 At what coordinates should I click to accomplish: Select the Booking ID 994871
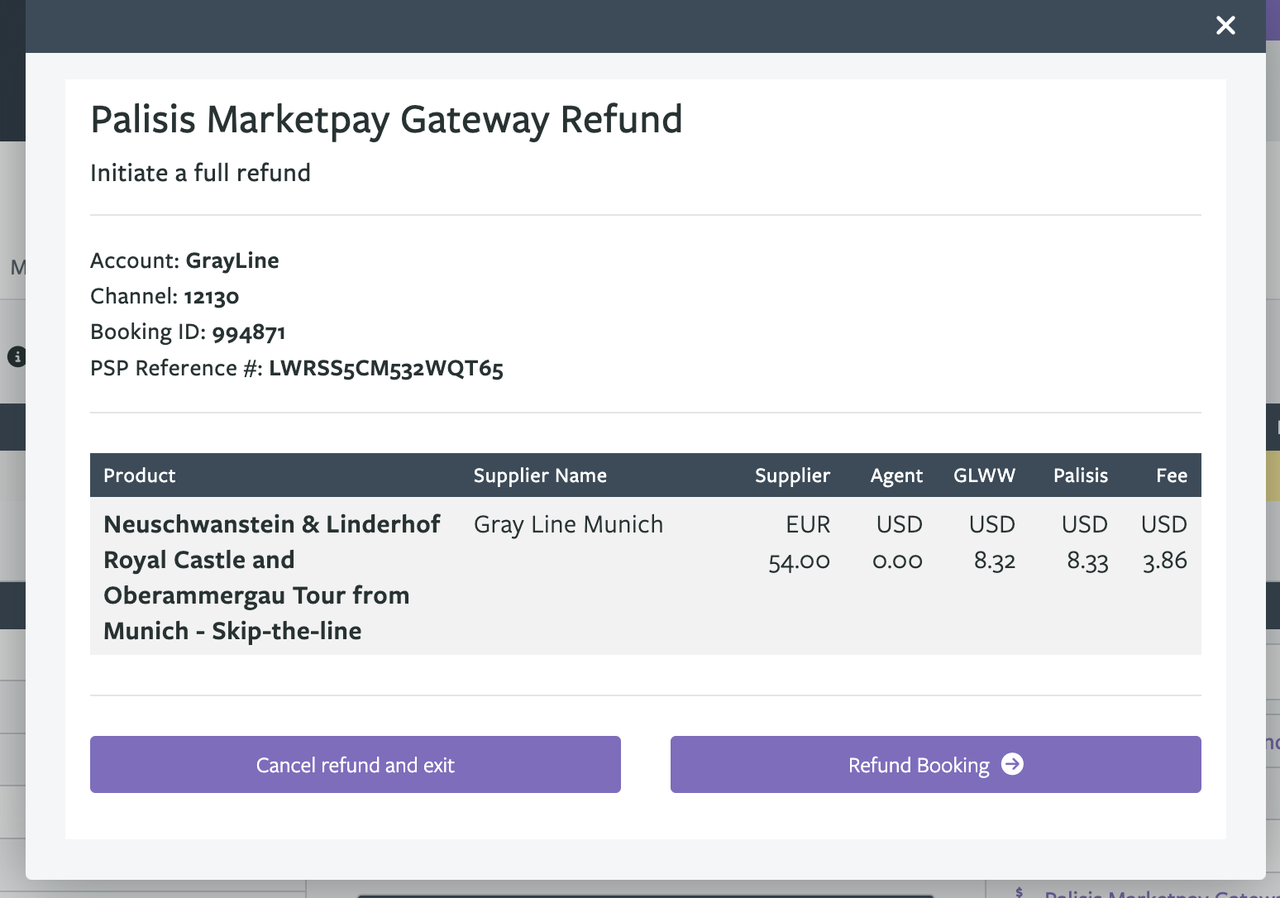(x=249, y=332)
